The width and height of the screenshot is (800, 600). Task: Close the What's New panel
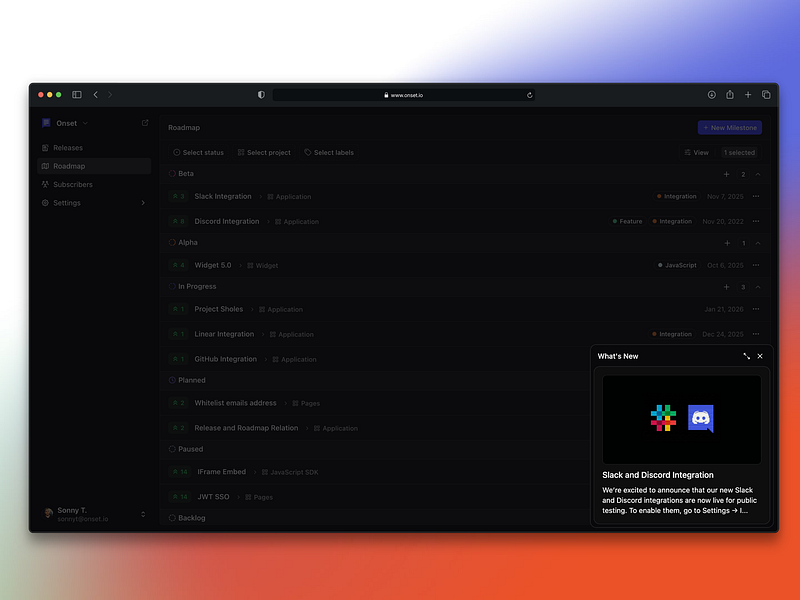(x=760, y=356)
